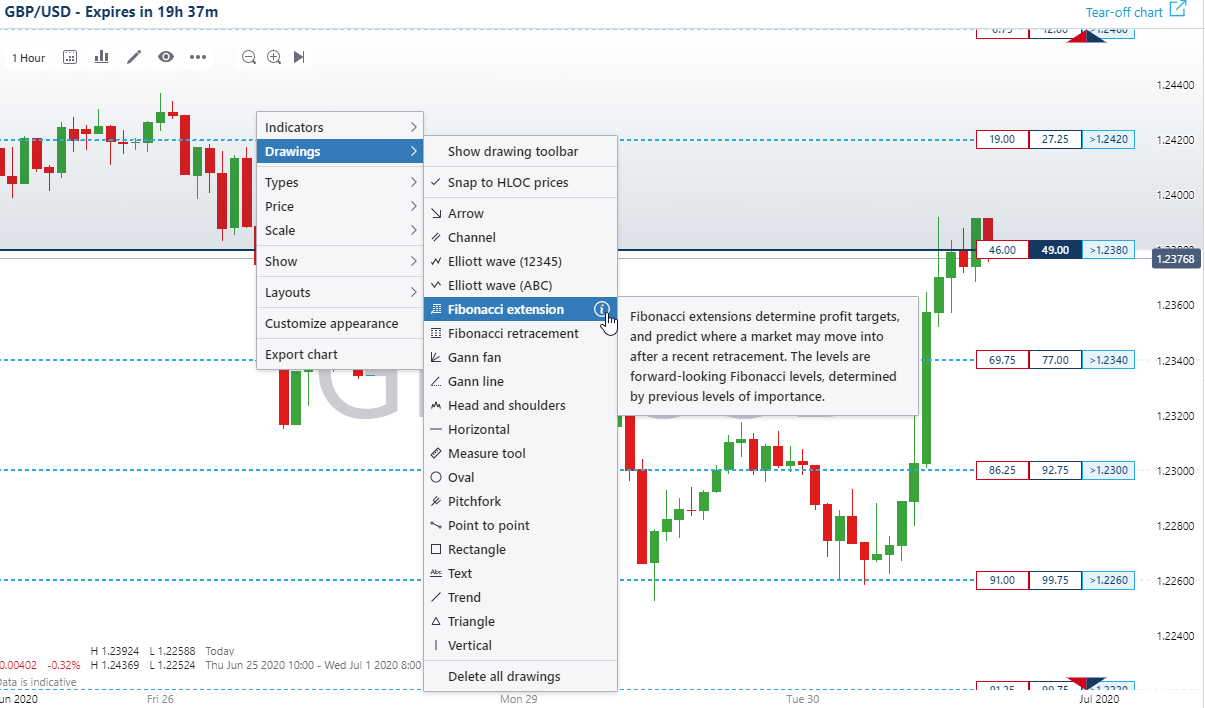Click the Trend line icon
The height and width of the screenshot is (708, 1205).
point(435,597)
